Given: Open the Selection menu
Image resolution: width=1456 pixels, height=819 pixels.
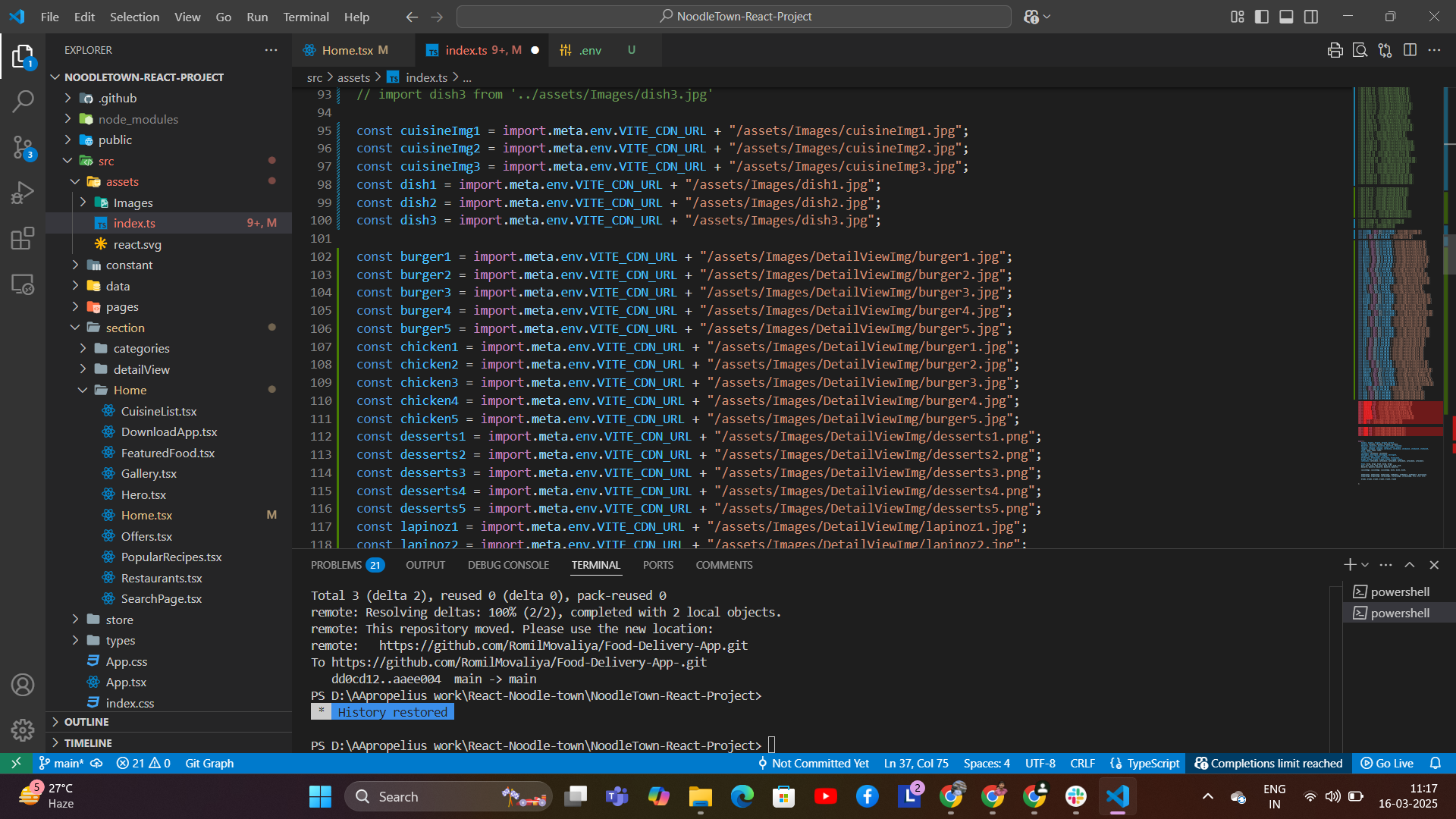Looking at the screenshot, I should click(x=134, y=17).
